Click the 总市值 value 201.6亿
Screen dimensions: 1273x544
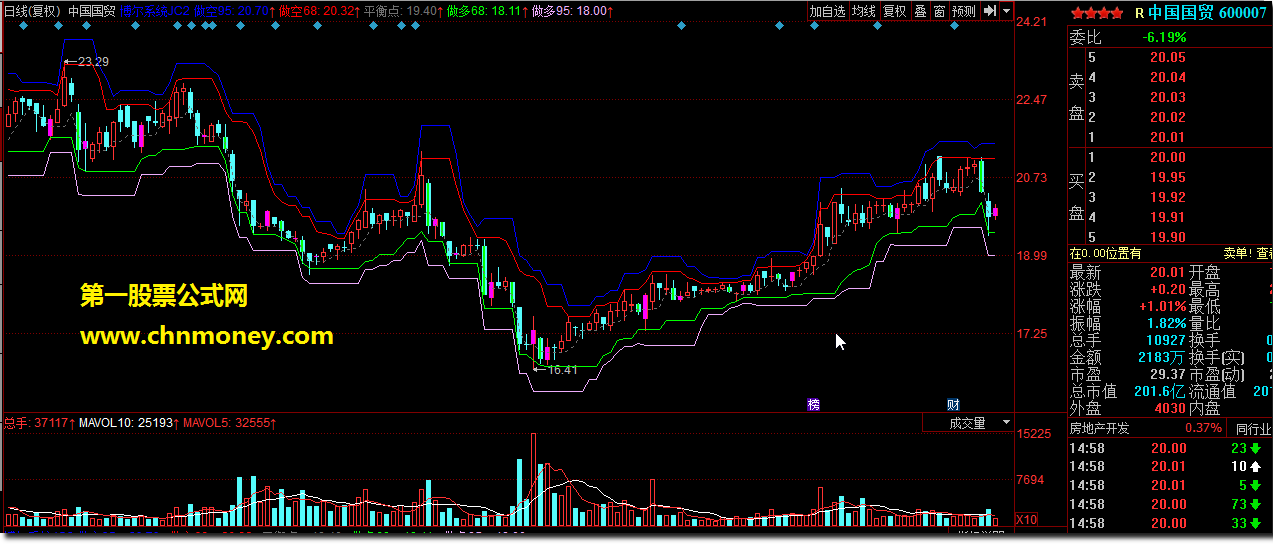(x=1158, y=391)
